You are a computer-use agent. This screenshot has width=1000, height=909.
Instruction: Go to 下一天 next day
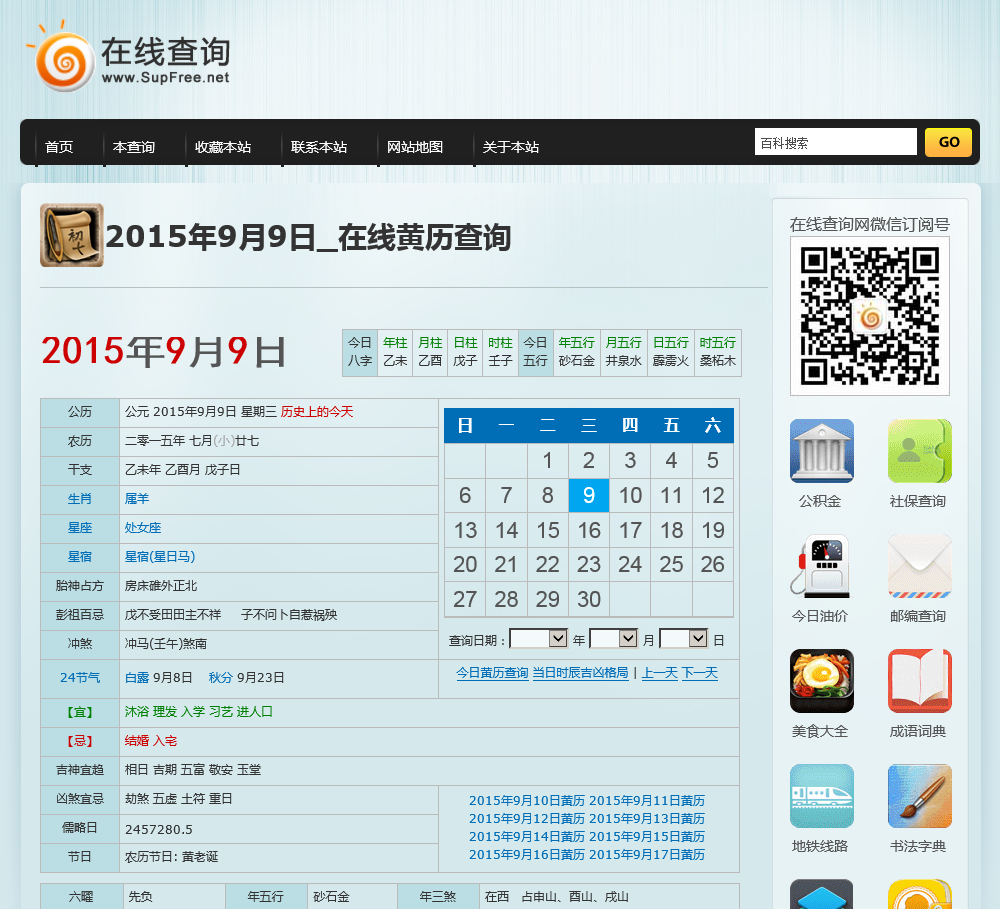point(700,673)
